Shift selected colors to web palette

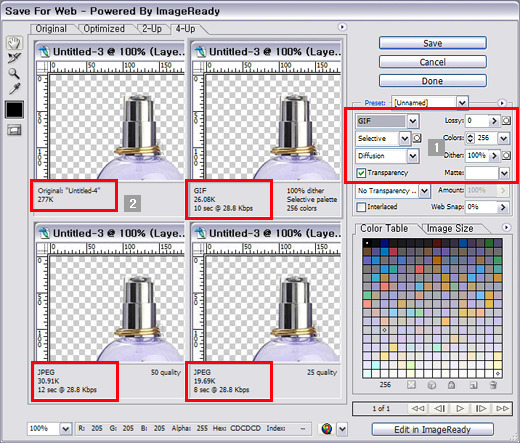pyautogui.click(x=432, y=385)
